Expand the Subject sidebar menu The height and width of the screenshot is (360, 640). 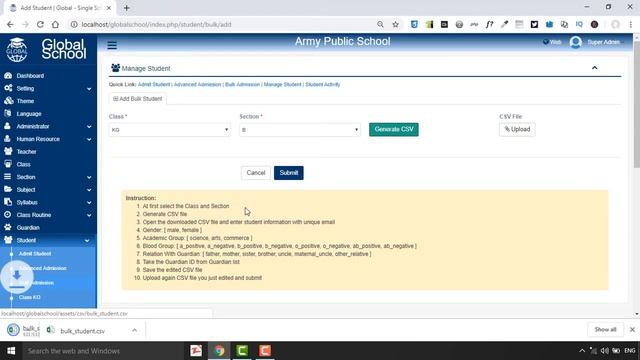(48, 190)
